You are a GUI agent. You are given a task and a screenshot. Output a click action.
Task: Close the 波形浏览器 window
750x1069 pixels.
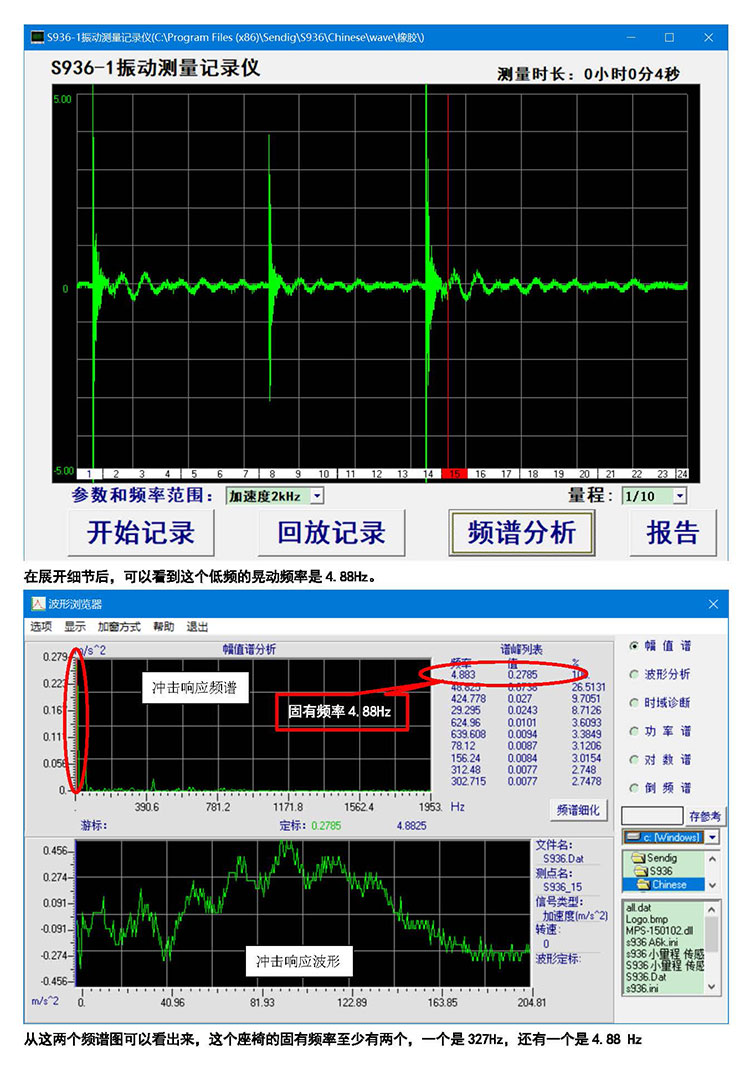click(x=713, y=604)
